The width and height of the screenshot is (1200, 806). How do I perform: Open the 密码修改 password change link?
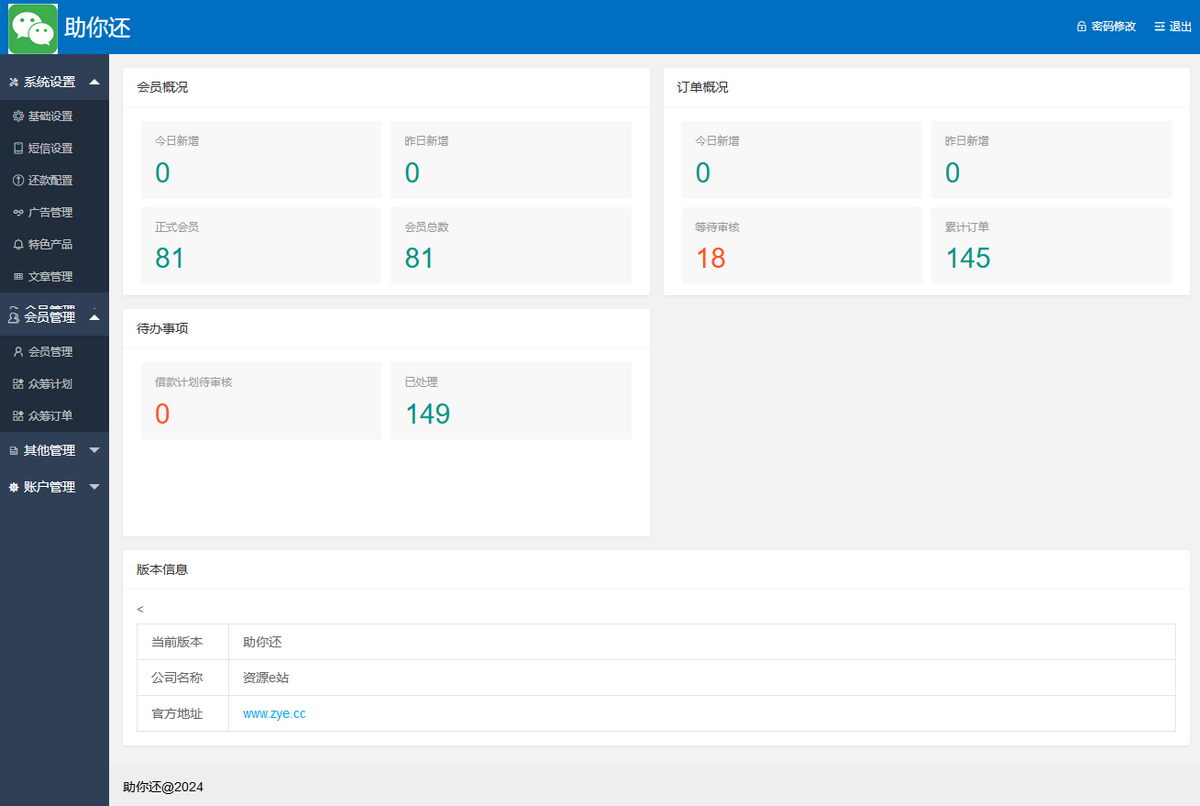[1113, 27]
